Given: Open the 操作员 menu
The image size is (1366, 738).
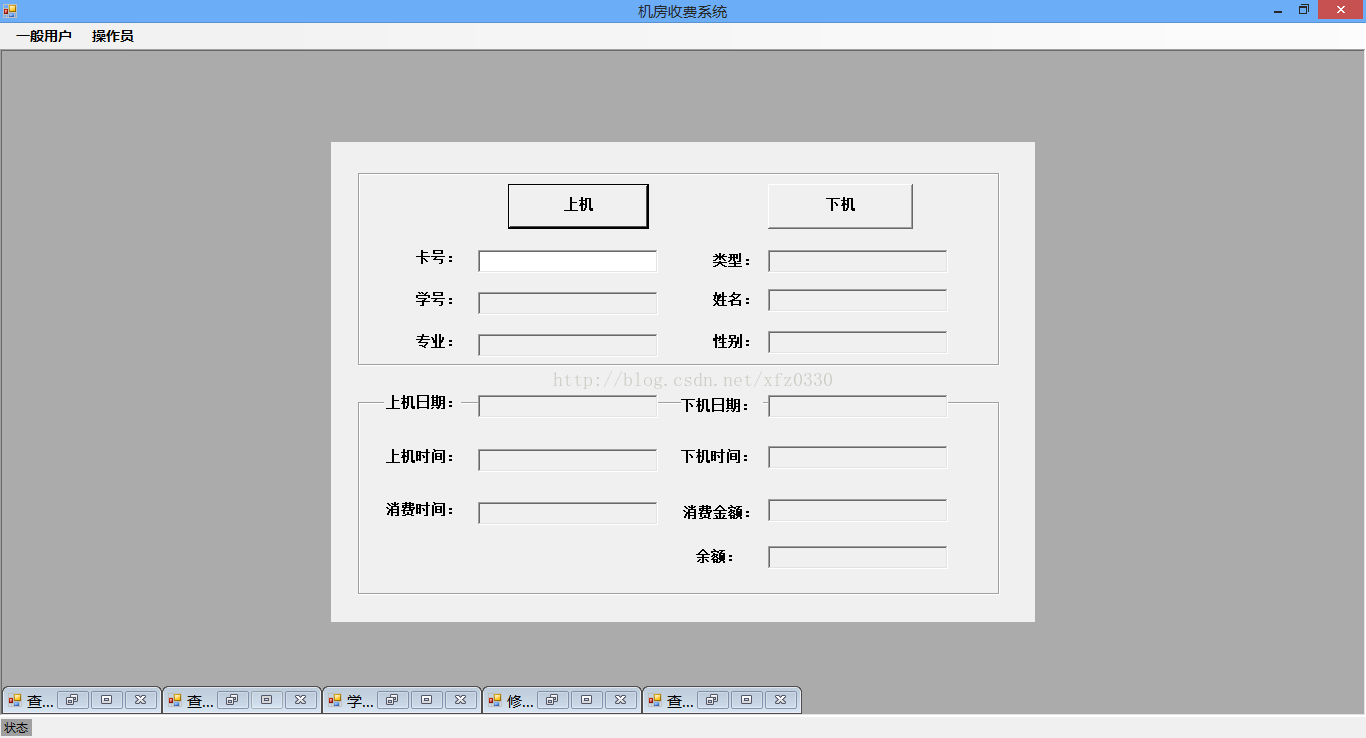Looking at the screenshot, I should (x=113, y=36).
